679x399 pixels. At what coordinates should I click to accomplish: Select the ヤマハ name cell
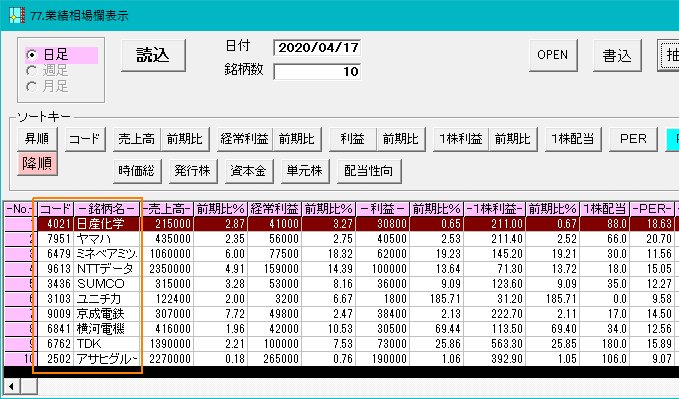tap(107, 239)
